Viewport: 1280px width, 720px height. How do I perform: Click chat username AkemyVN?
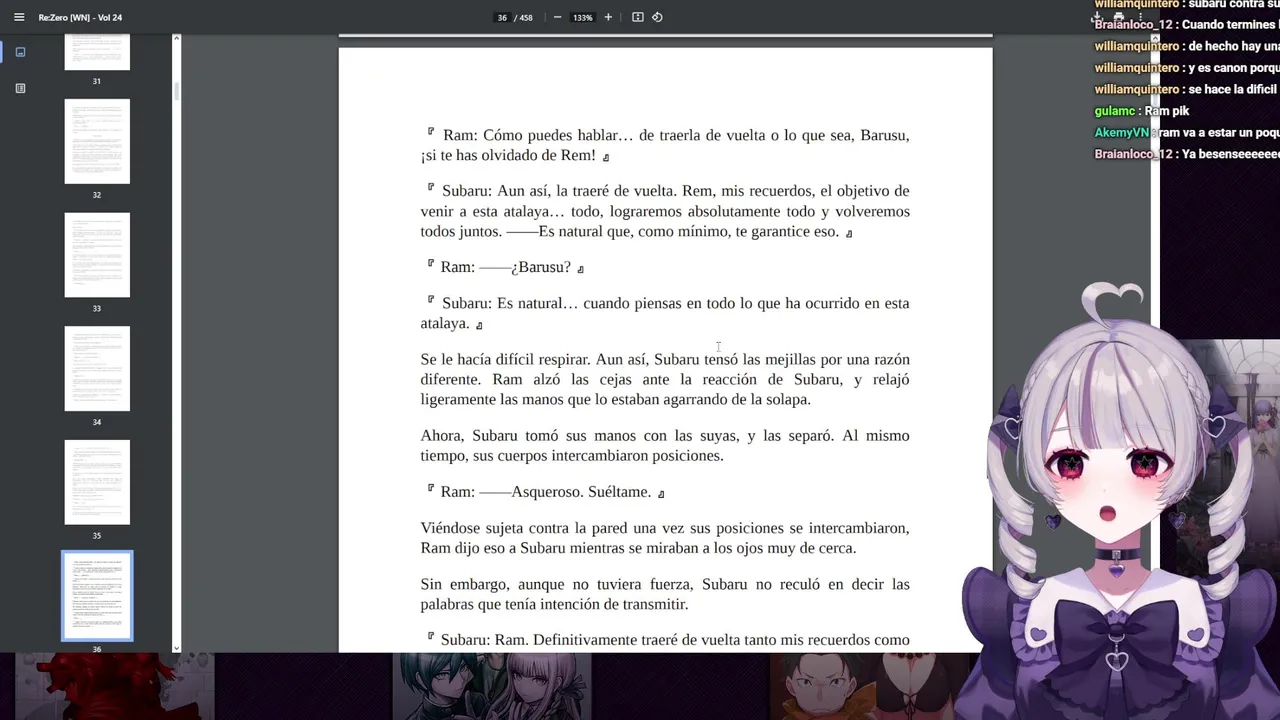(1123, 132)
